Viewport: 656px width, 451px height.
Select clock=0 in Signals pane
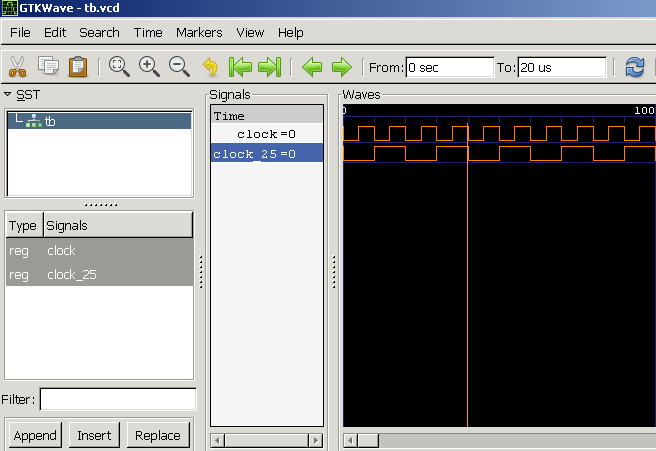coord(267,134)
